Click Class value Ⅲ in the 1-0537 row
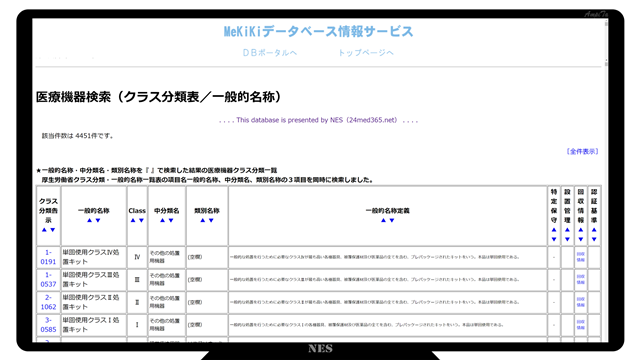640x360 pixels. tap(137, 280)
